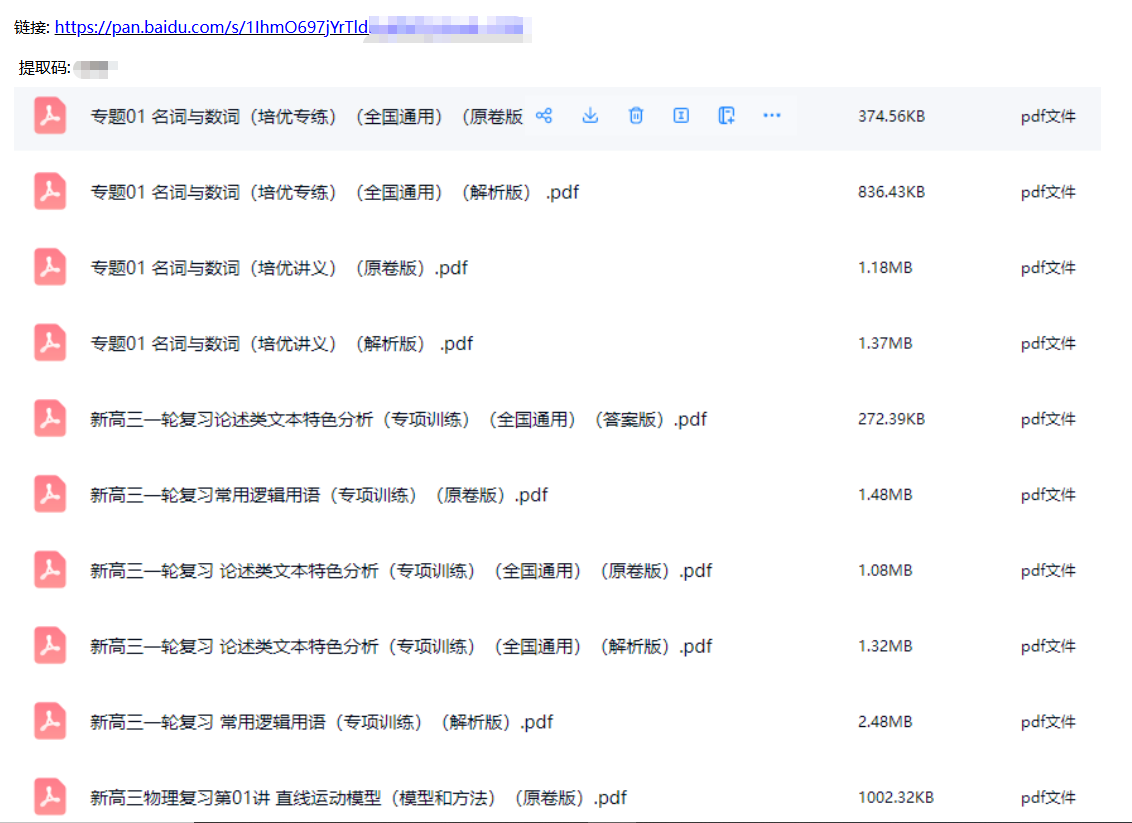Image resolution: width=1132 pixels, height=823 pixels.
Task: Click pdf文件 type in the 2.48MB row
Action: point(1048,723)
